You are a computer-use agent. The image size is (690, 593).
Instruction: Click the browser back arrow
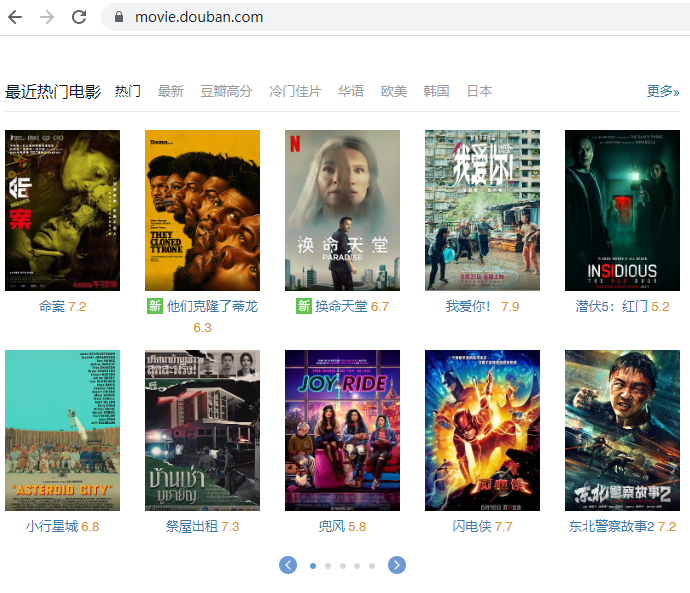tap(15, 17)
